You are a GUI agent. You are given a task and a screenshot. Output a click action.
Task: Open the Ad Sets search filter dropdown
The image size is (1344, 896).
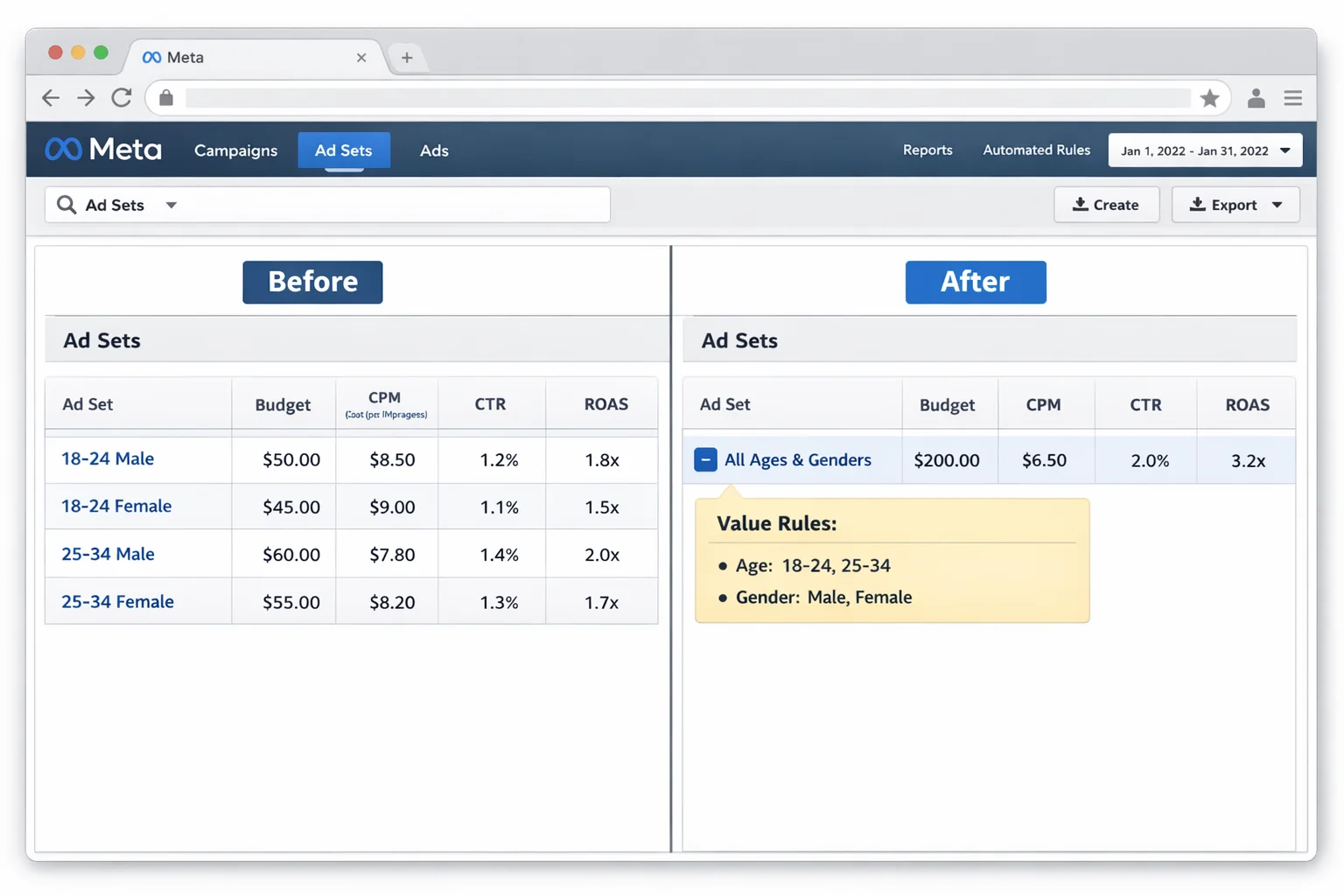click(171, 204)
